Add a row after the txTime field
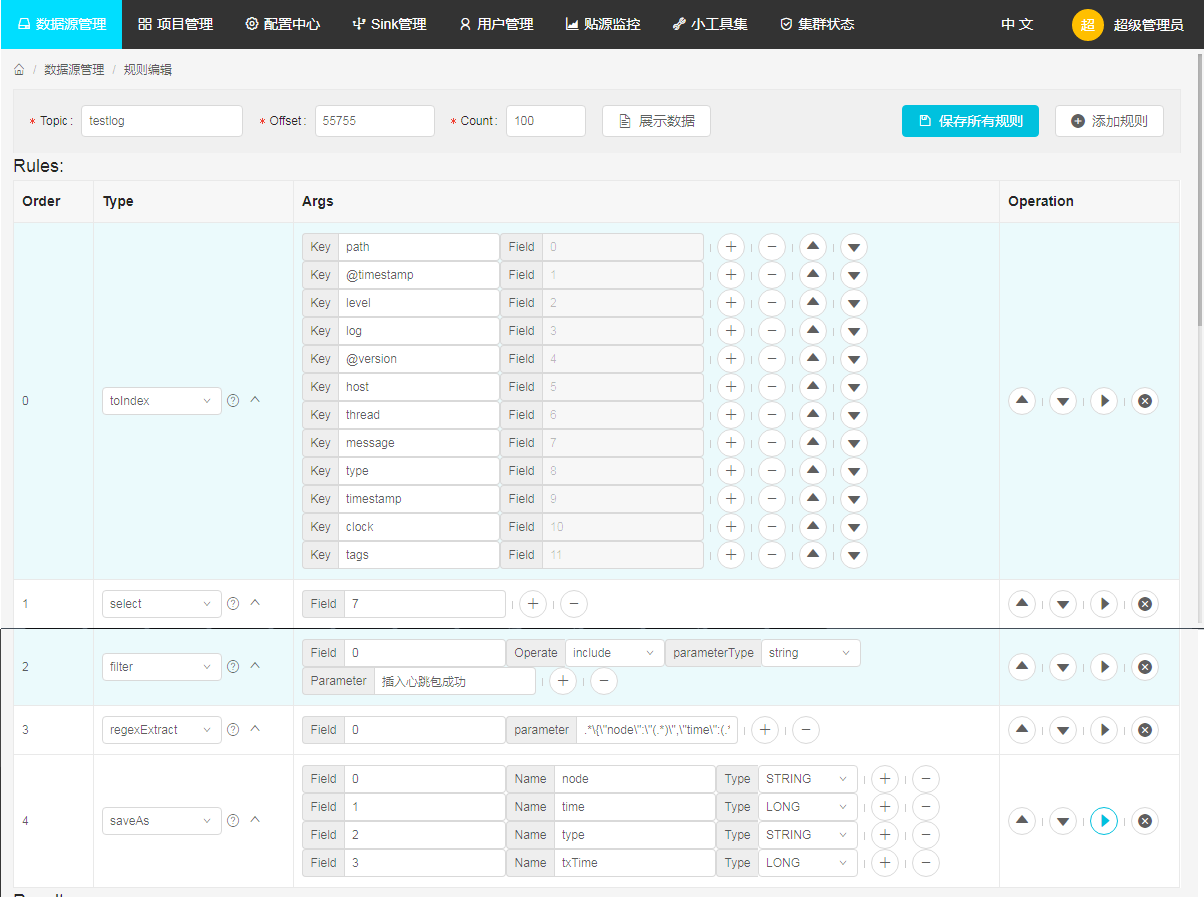 (885, 863)
